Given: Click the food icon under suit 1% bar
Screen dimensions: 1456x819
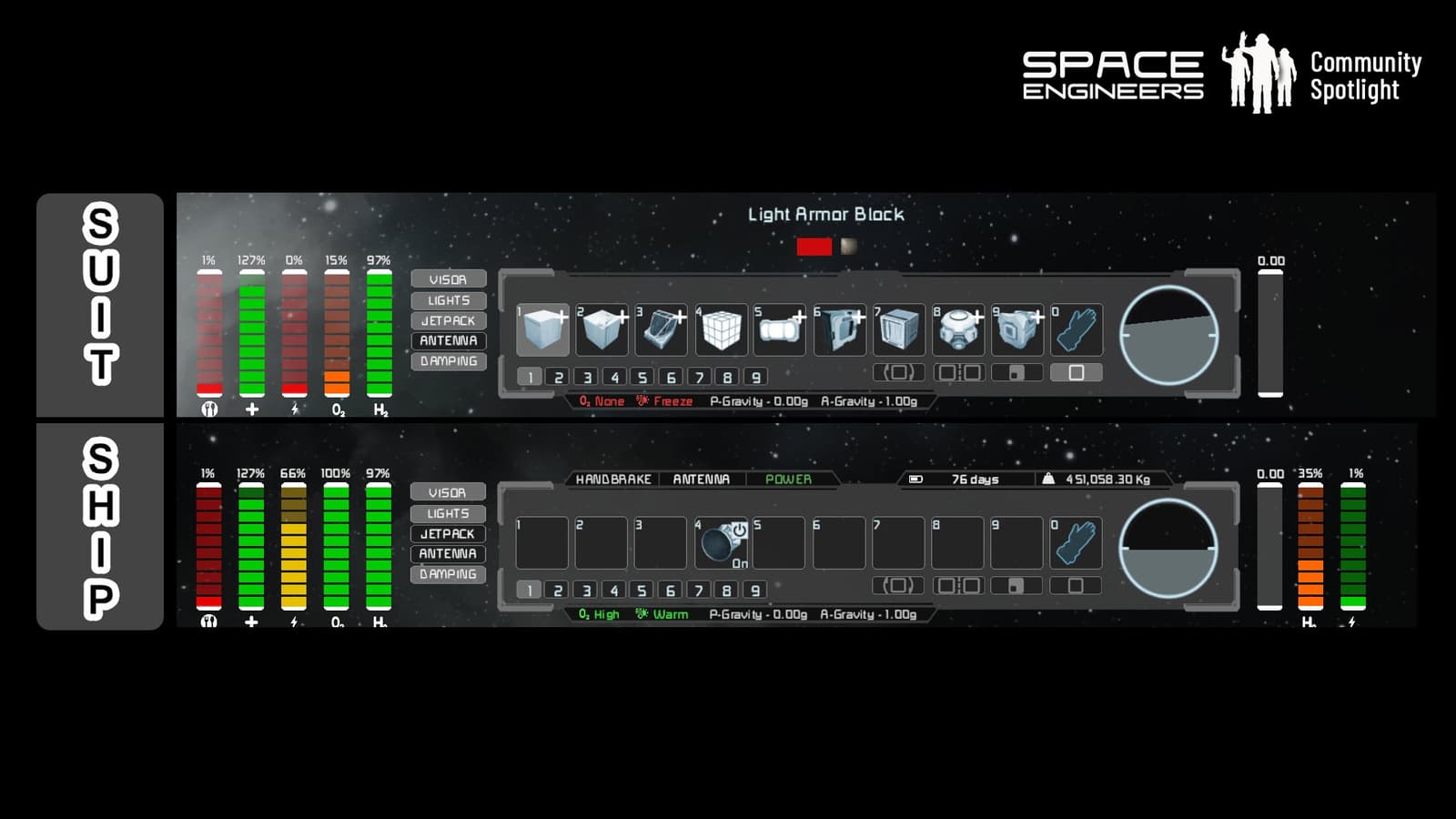Looking at the screenshot, I should tap(209, 409).
